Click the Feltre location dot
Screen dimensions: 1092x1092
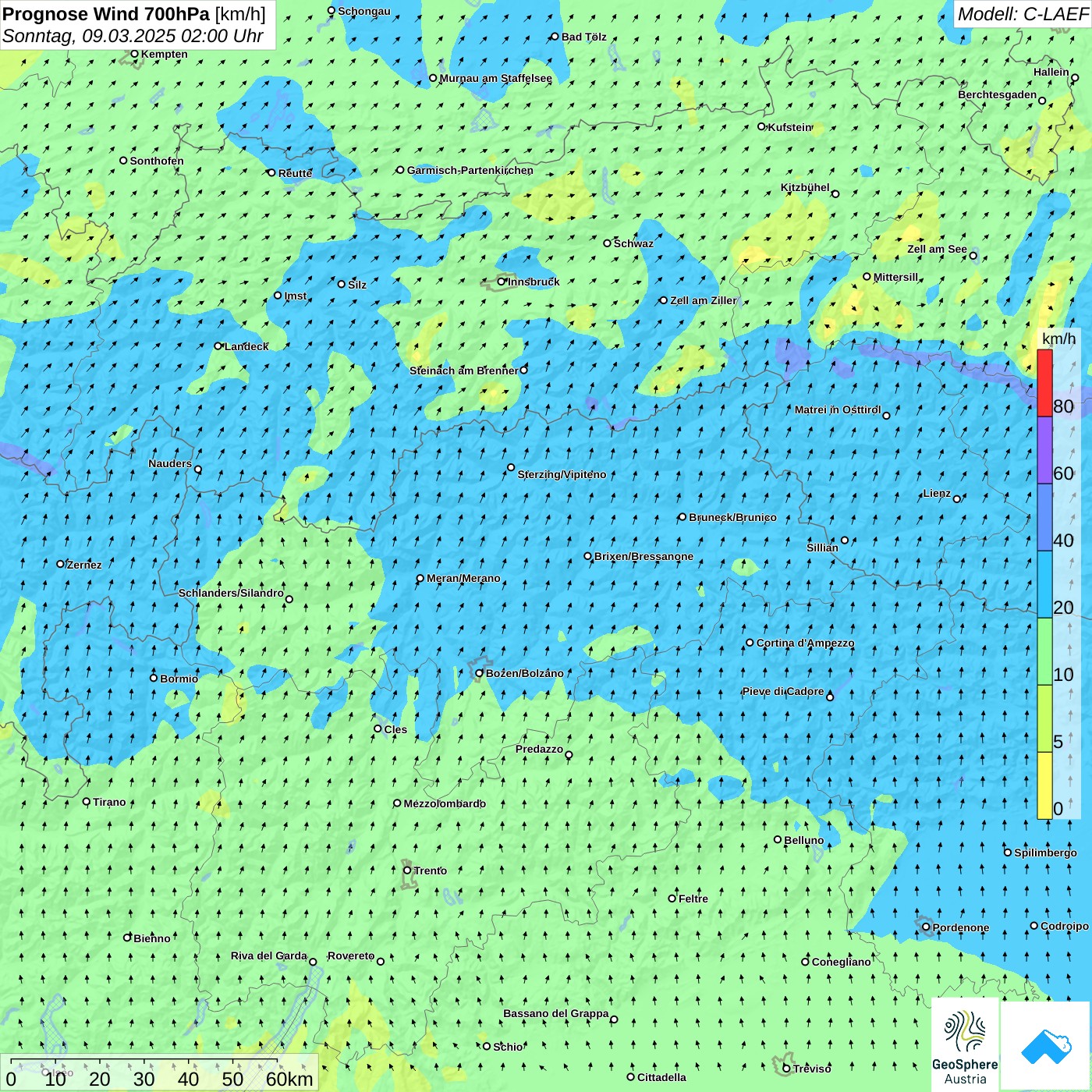(x=672, y=899)
